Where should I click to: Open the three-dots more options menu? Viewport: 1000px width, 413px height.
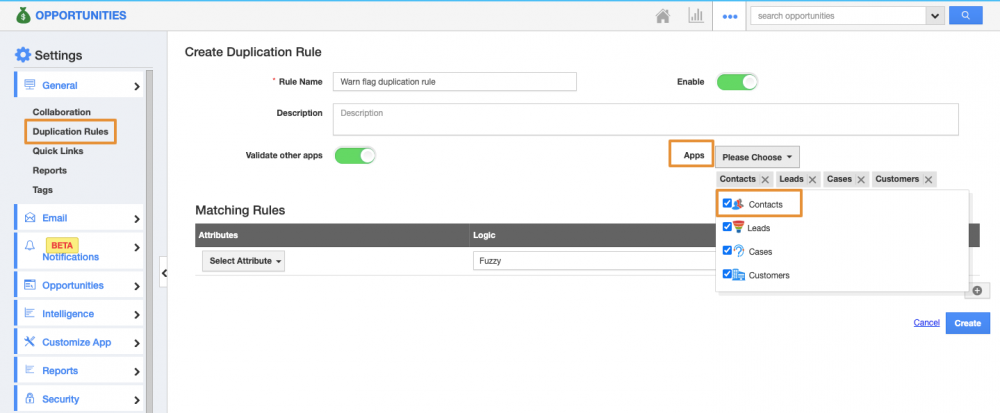point(730,16)
